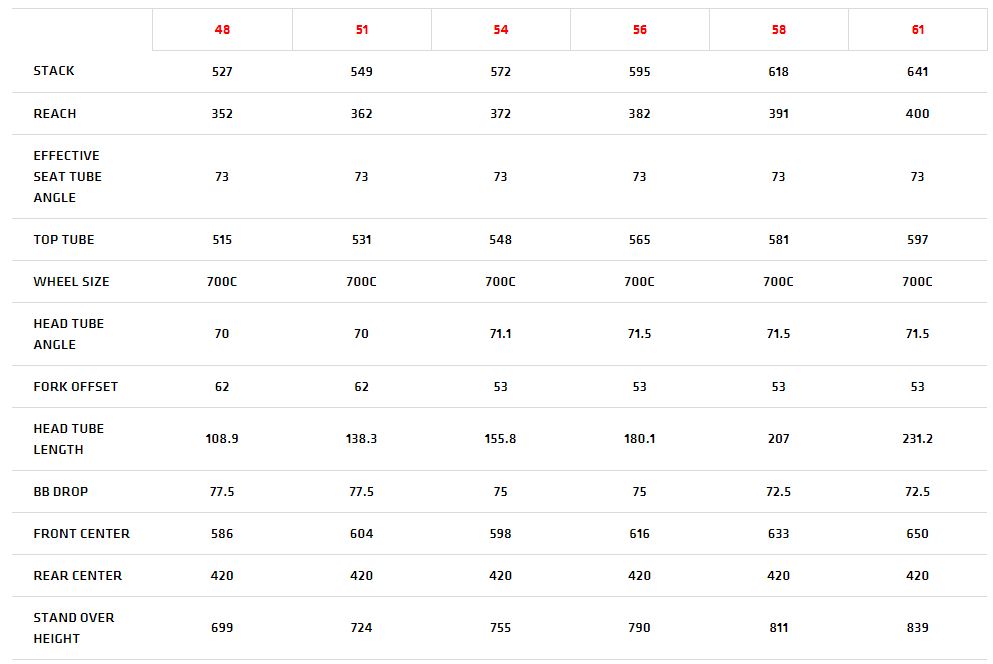Click the FRONT CENTER row label

(x=81, y=534)
